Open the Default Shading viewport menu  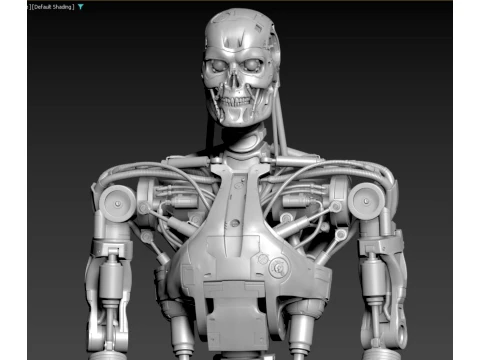53,7
